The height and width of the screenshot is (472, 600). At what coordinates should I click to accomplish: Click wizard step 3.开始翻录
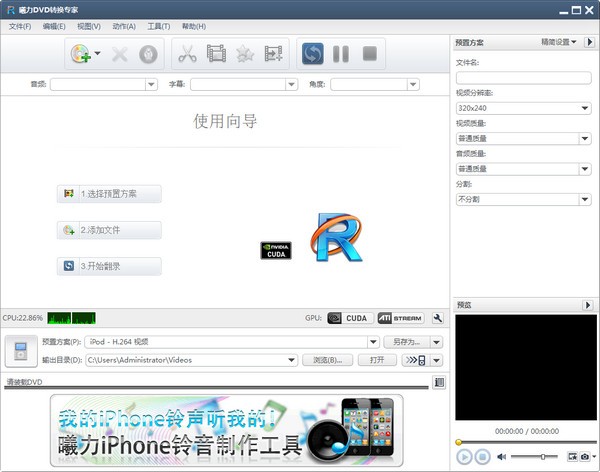tap(109, 266)
